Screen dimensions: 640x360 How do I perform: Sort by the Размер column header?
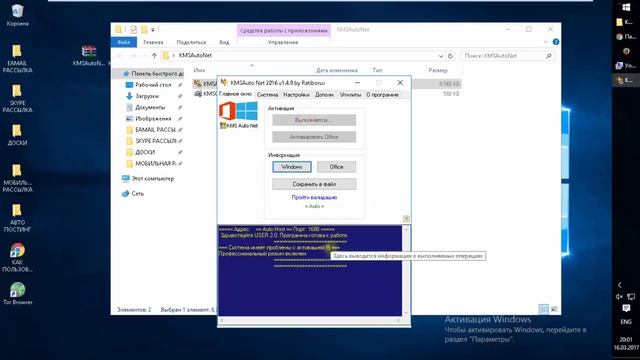438,71
